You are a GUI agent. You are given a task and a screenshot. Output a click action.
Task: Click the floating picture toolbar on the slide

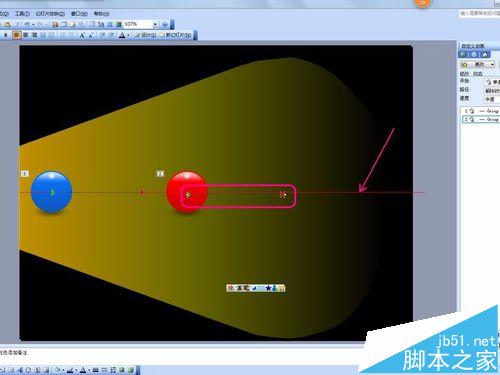(256, 288)
